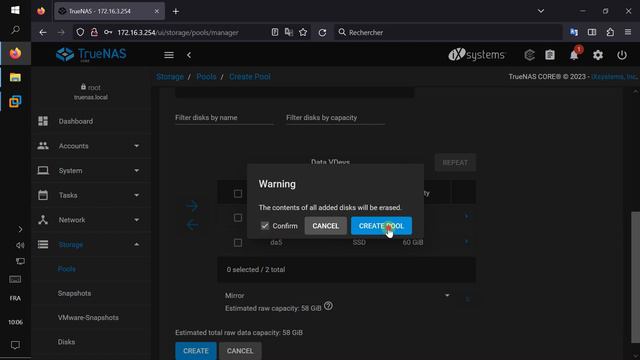The width and height of the screenshot is (640, 360).
Task: Open Windows Start menu
Action: click(x=15, y=10)
